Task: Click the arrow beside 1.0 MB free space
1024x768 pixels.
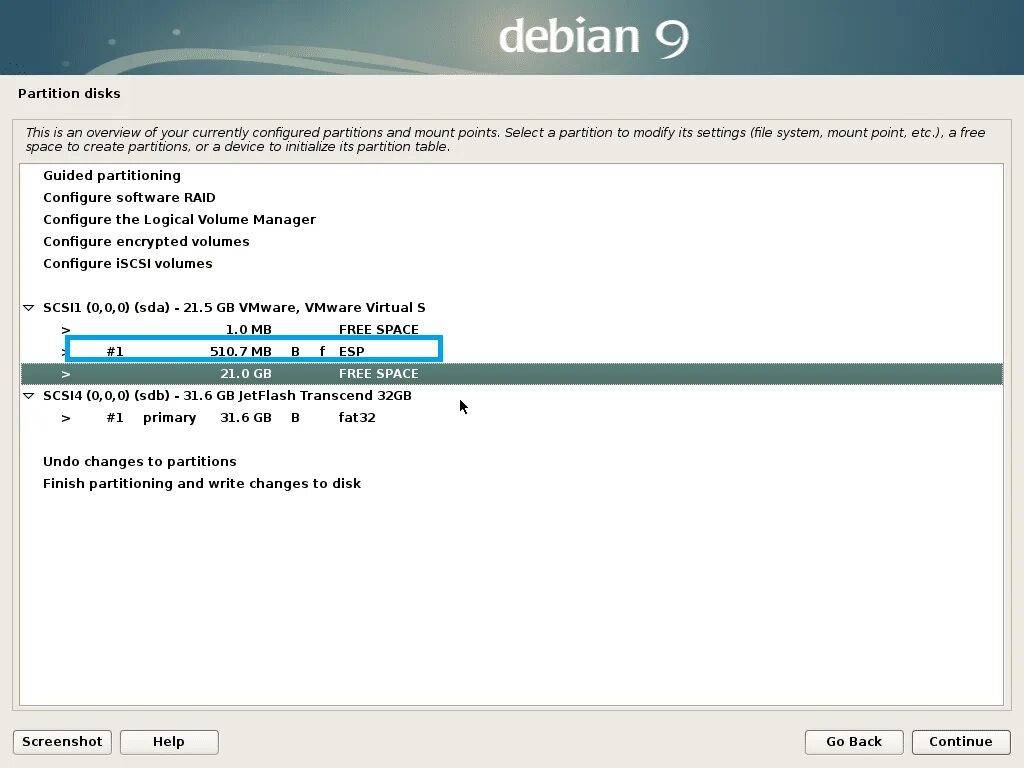Action: tap(66, 330)
